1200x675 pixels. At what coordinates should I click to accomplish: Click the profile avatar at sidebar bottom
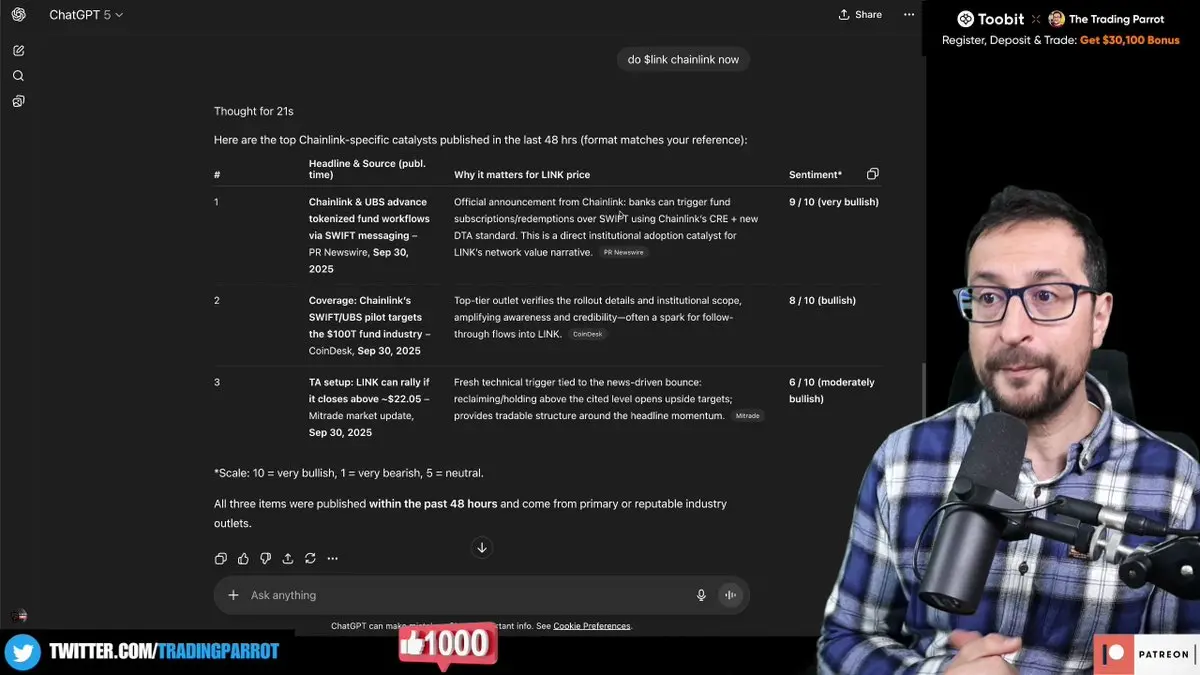coord(19,616)
